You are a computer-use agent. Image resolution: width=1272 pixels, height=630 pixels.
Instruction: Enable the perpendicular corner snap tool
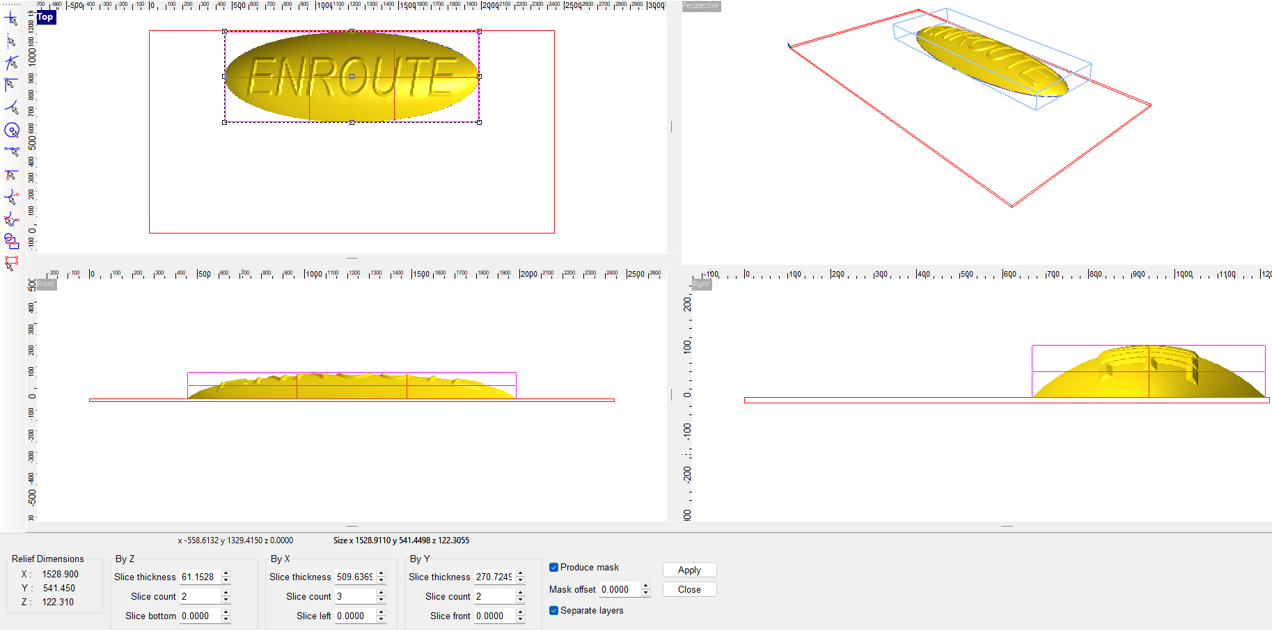12,85
